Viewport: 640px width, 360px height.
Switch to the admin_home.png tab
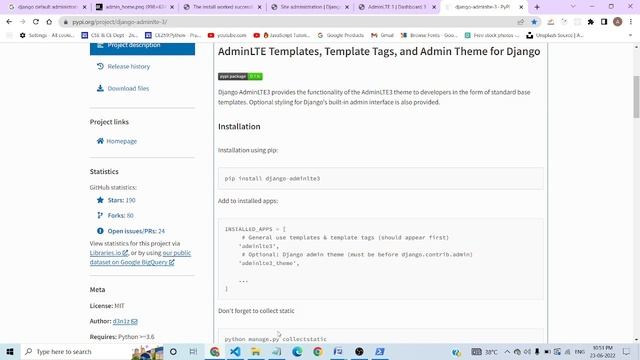click(x=135, y=7)
